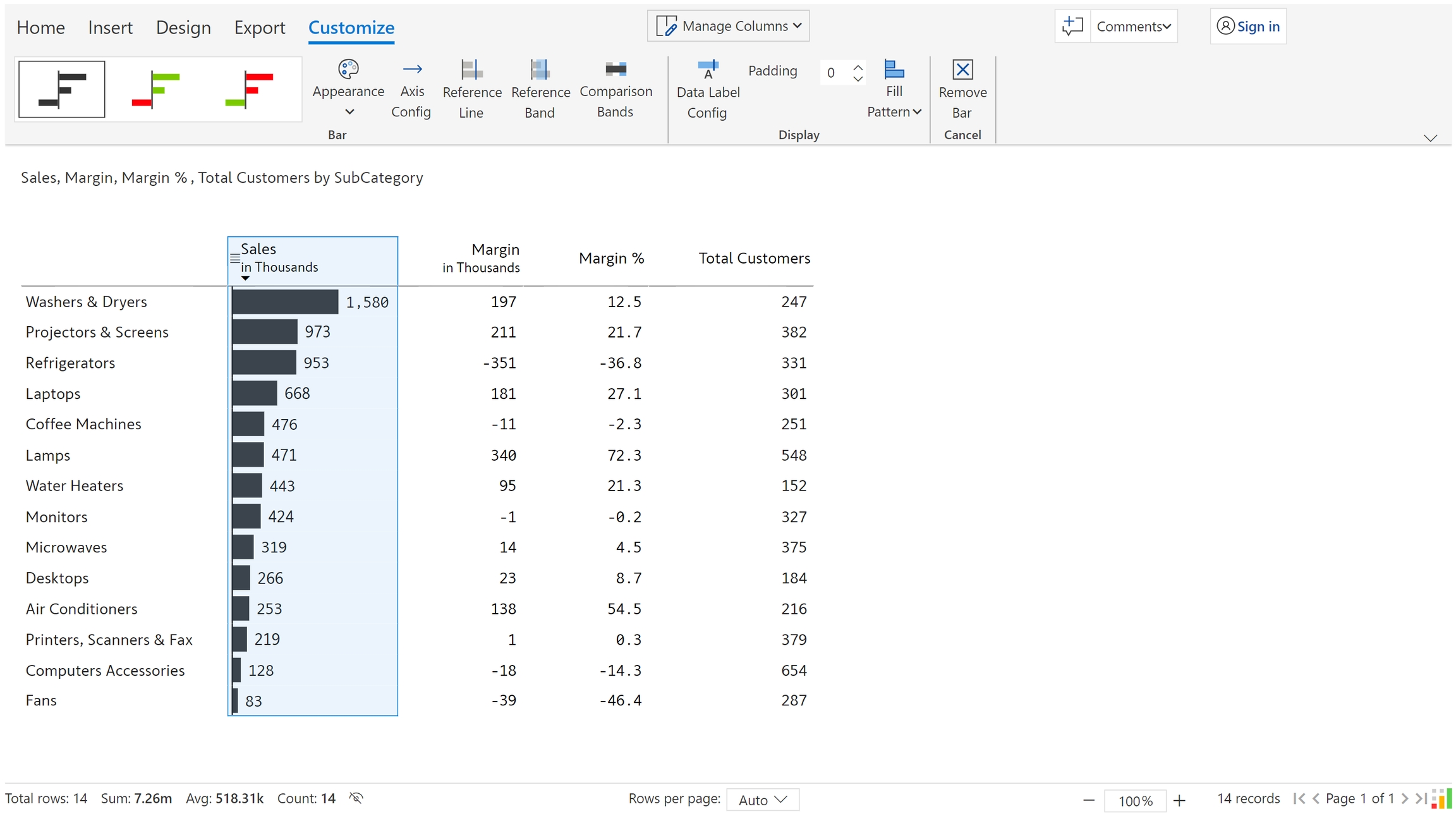Open the Manage Columns dropdown
The image size is (1456, 816).
click(x=728, y=27)
